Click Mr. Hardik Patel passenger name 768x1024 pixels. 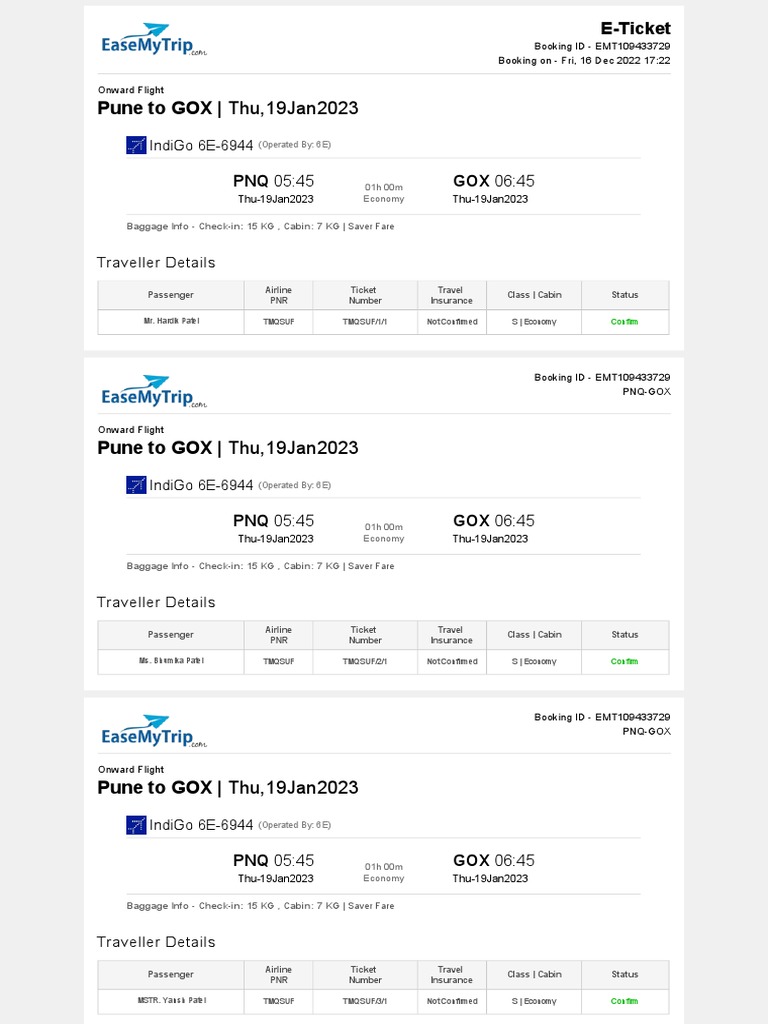click(170, 322)
